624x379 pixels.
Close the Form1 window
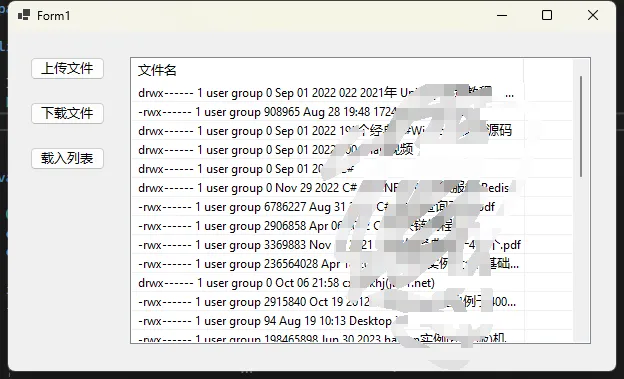[x=593, y=16]
